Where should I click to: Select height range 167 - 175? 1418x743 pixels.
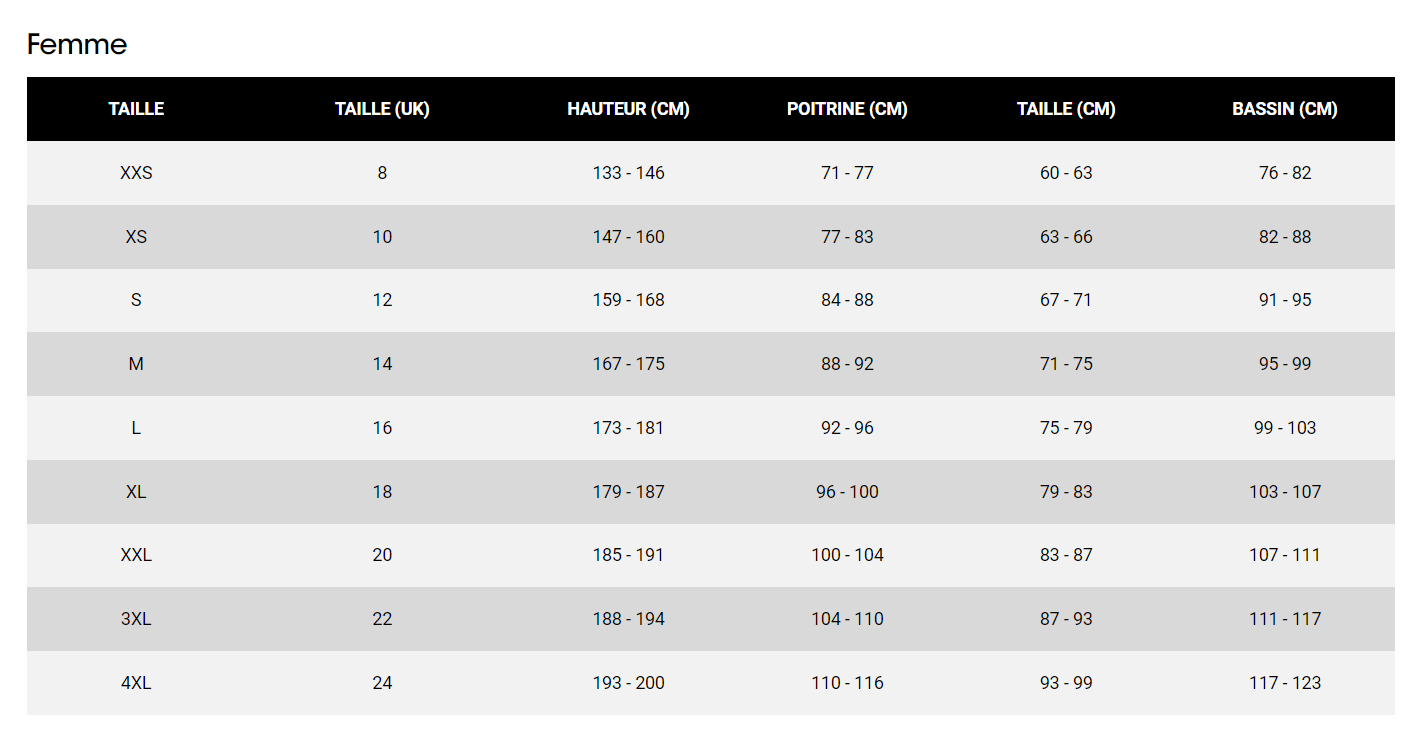click(x=628, y=364)
